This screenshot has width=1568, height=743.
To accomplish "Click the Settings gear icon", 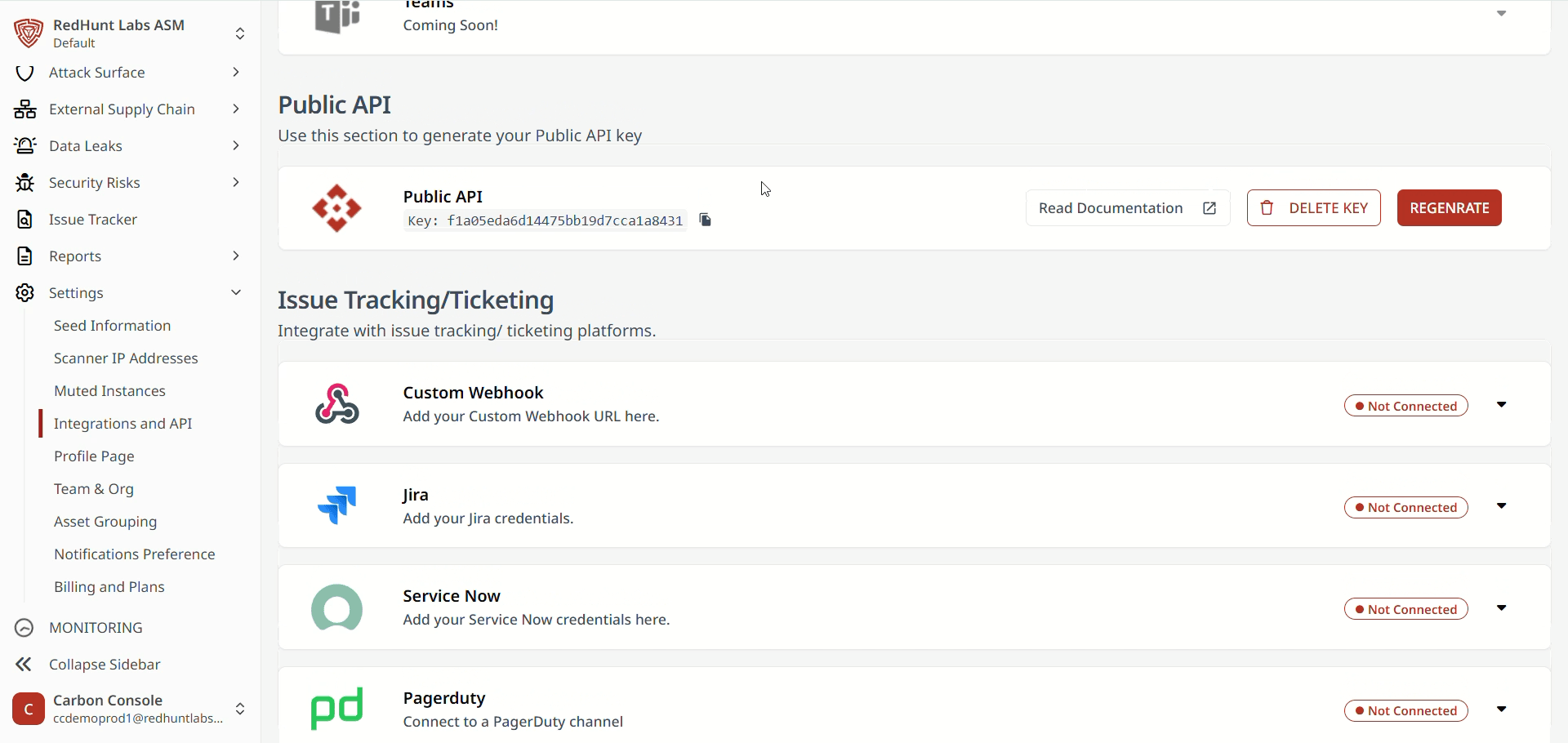I will (x=24, y=293).
